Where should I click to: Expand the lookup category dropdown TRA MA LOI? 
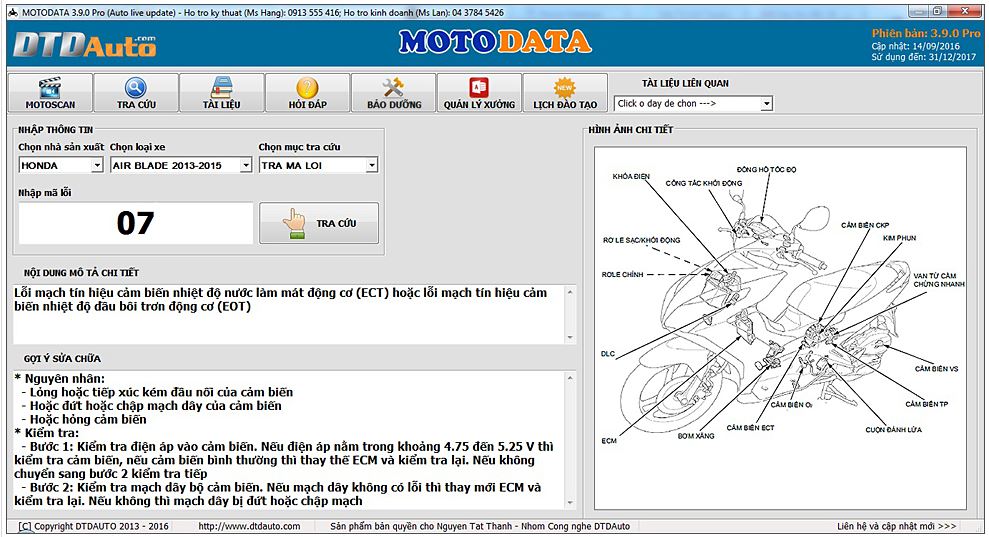pos(372,165)
